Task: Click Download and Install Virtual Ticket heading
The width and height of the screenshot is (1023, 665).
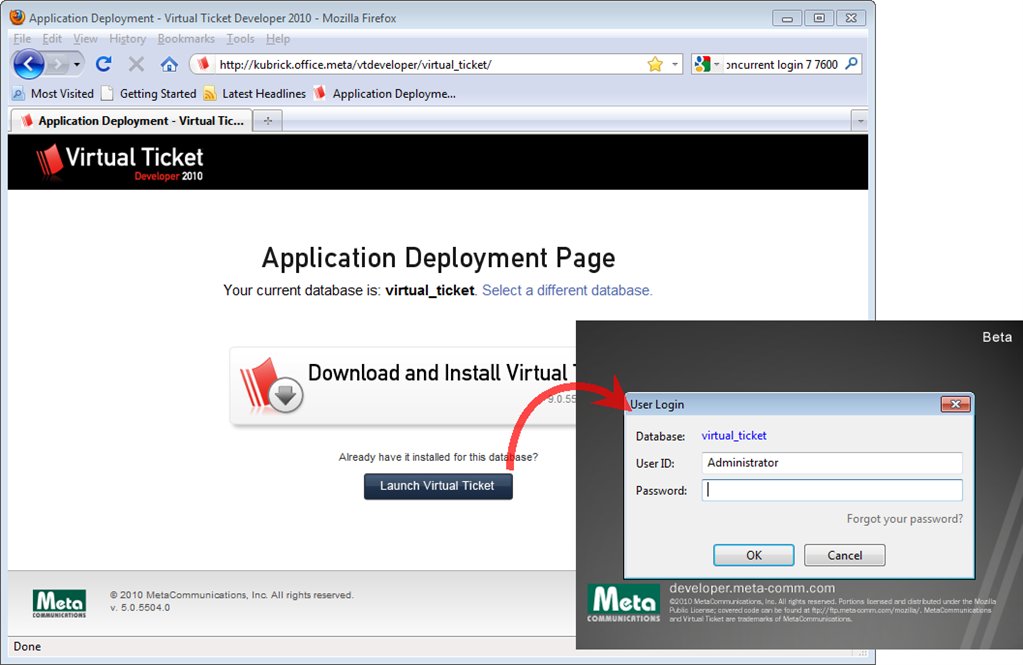Action: point(442,373)
